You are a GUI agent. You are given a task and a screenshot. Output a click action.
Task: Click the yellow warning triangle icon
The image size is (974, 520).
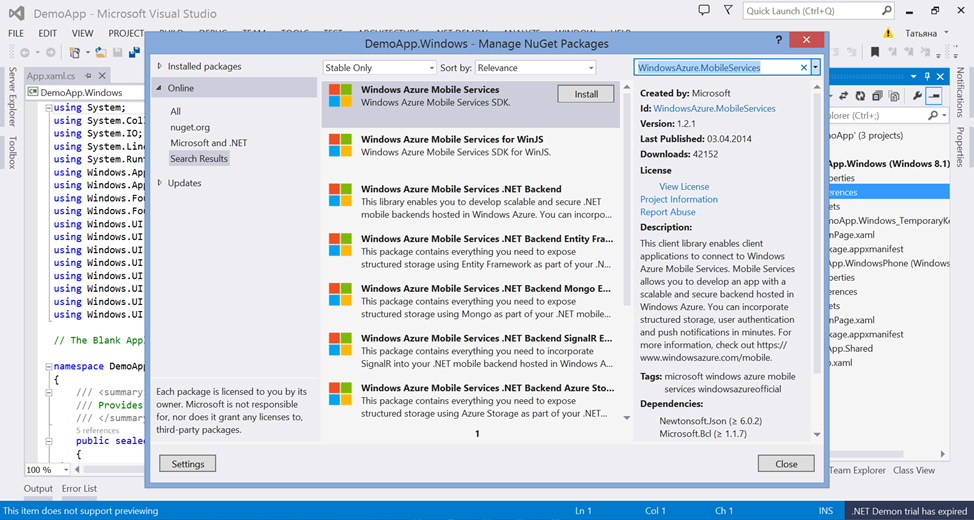(889, 32)
